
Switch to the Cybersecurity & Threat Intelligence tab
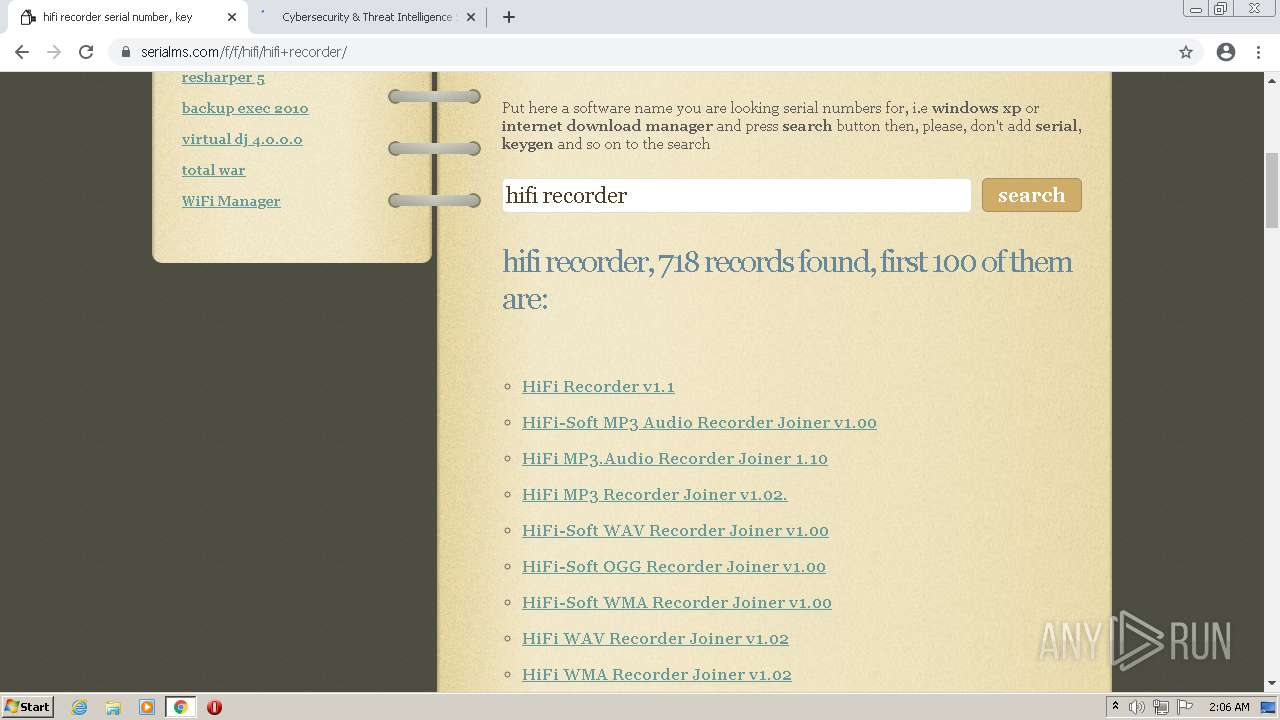367,17
